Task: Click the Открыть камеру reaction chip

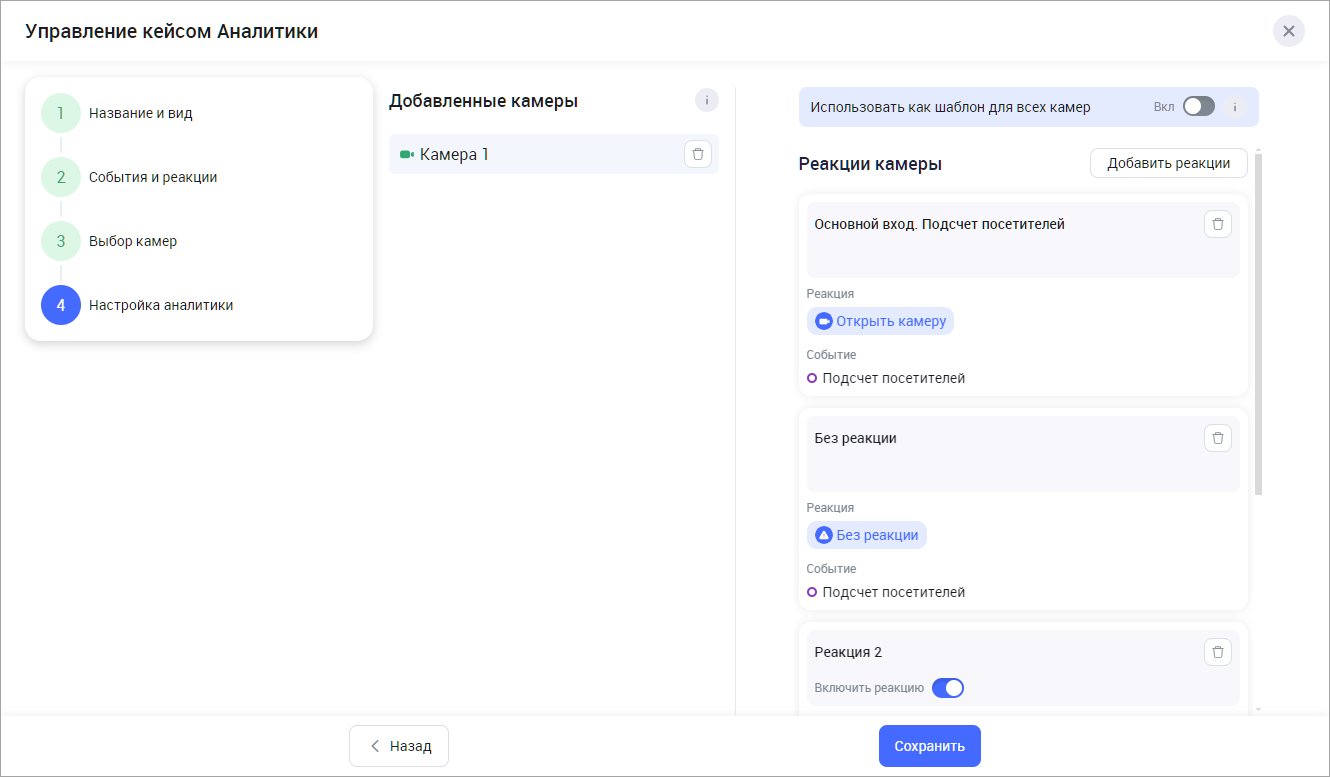Action: pos(880,321)
